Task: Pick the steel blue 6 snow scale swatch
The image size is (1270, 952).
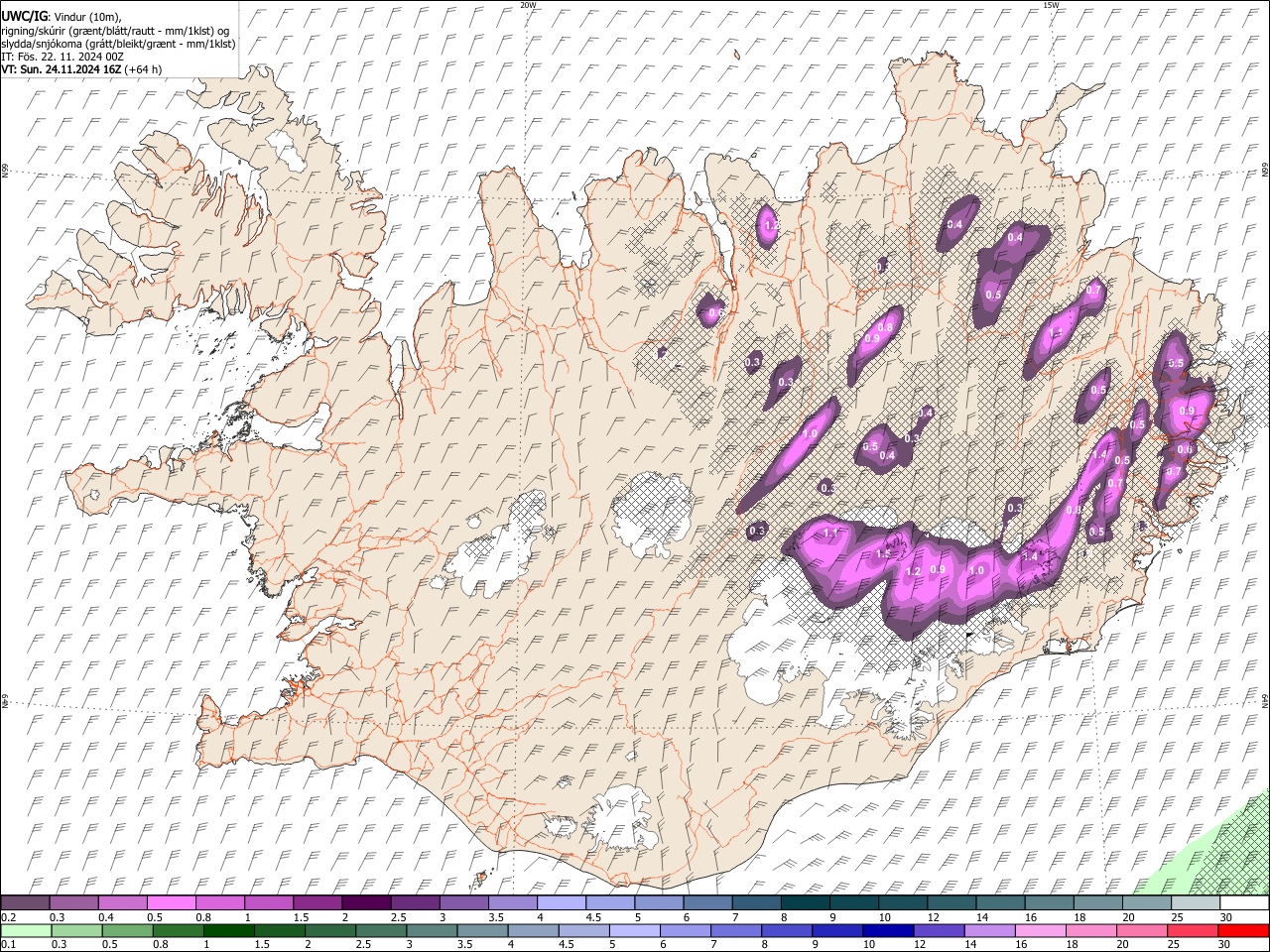Action: click(707, 902)
